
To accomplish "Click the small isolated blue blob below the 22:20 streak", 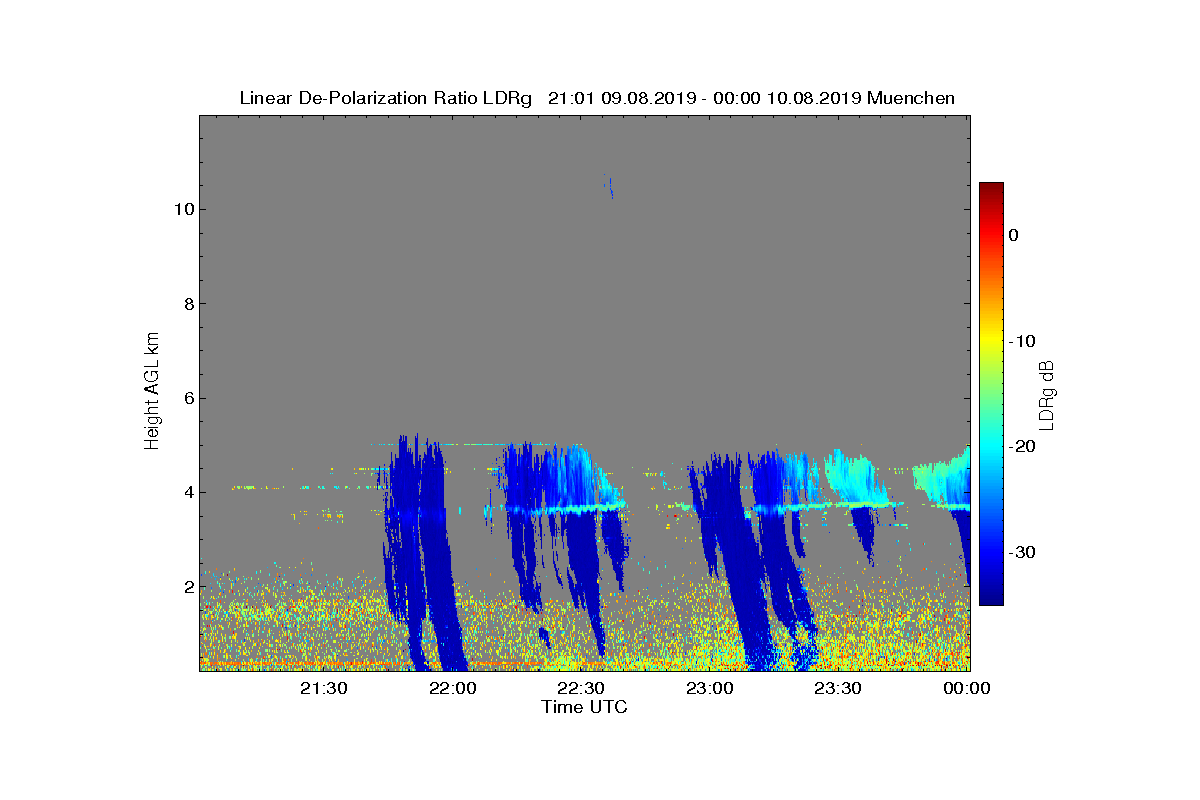I will coord(544,637).
